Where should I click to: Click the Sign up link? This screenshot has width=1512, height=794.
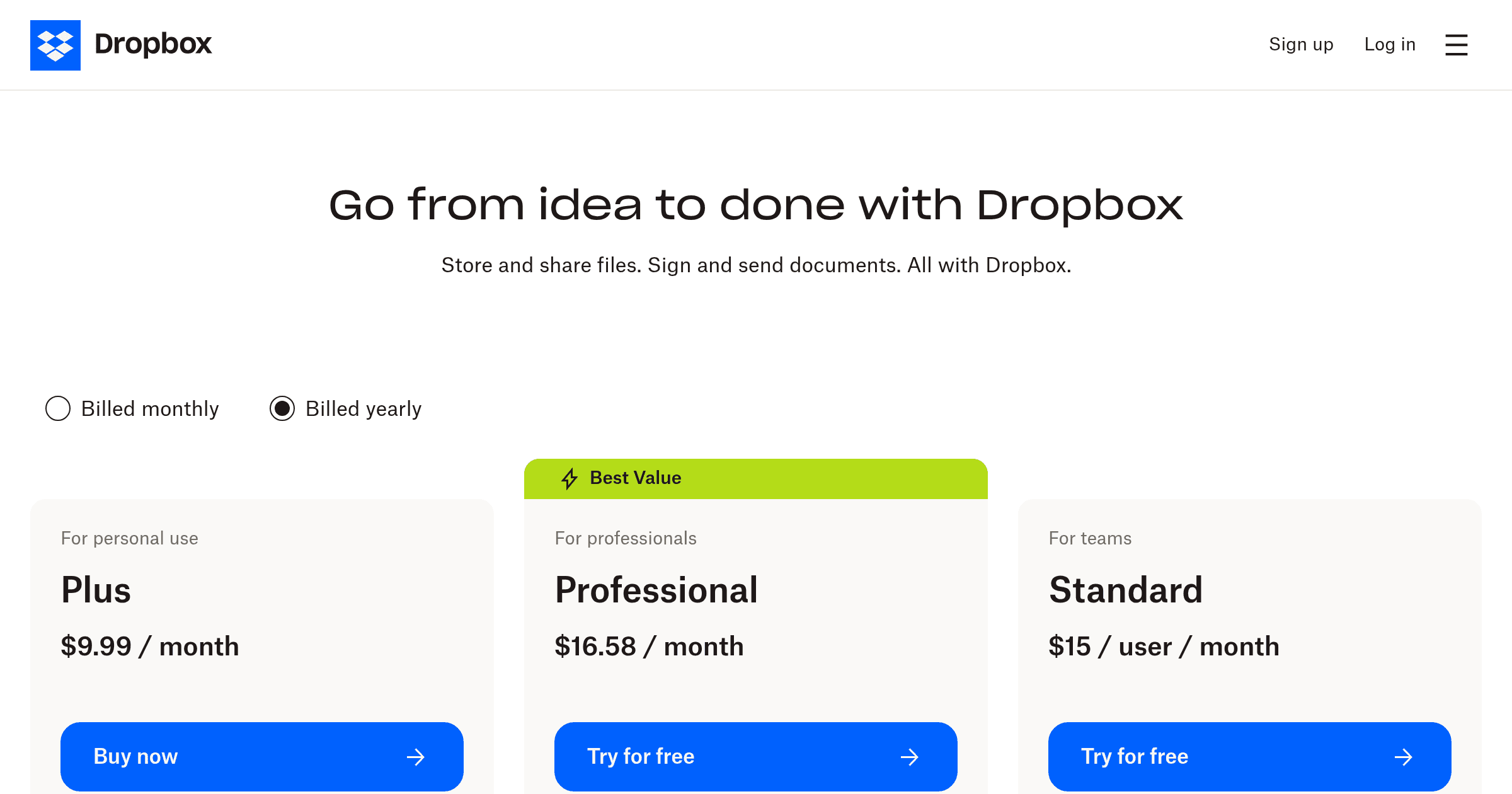pos(1301,44)
